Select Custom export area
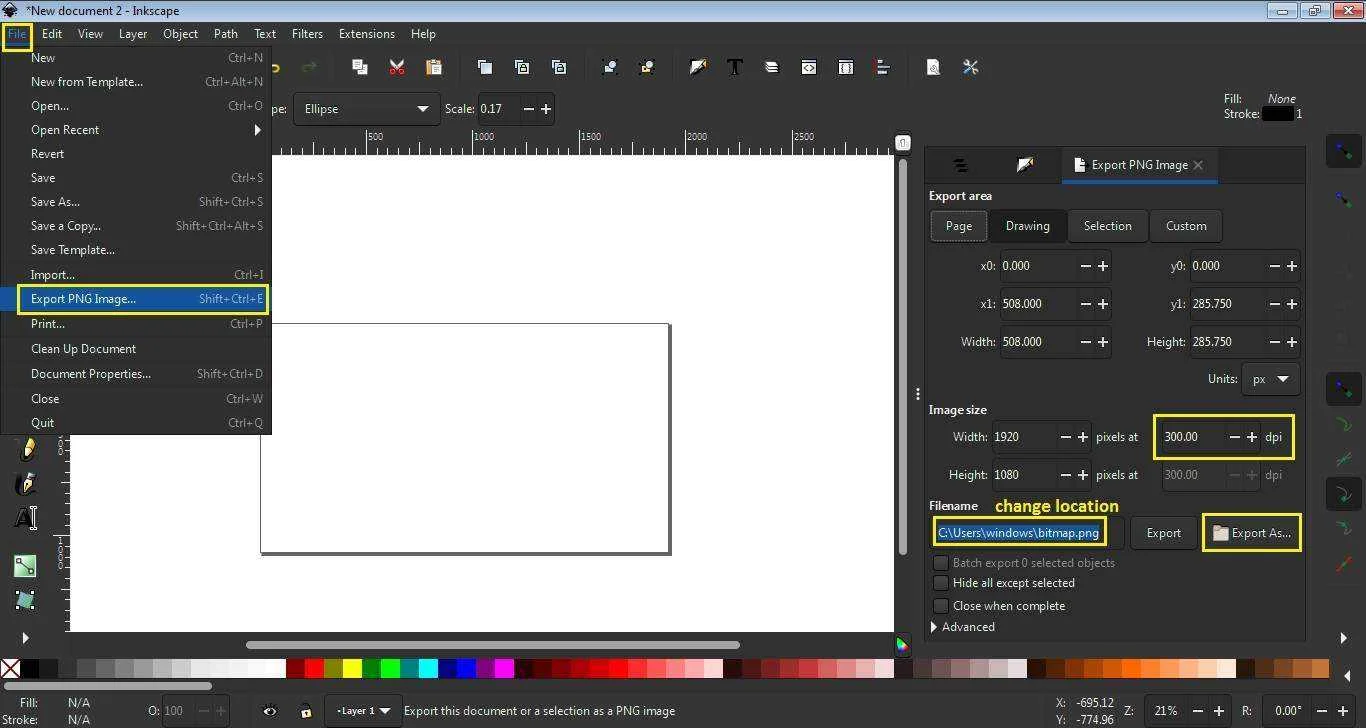The height and width of the screenshot is (728, 1366). pyautogui.click(x=1186, y=226)
